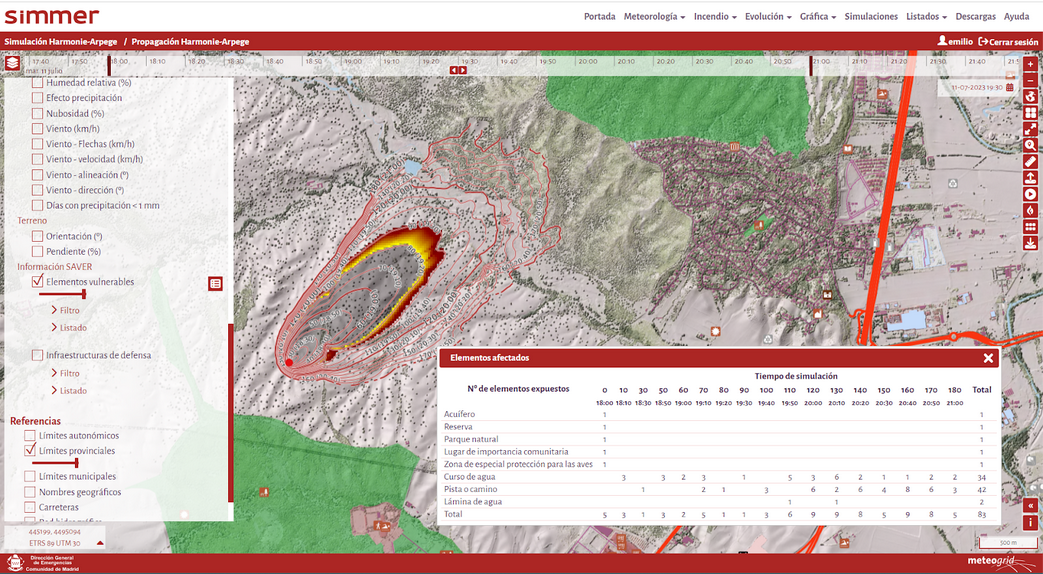1043x574 pixels.
Task: Click the red ignition point on map
Action: (x=289, y=362)
